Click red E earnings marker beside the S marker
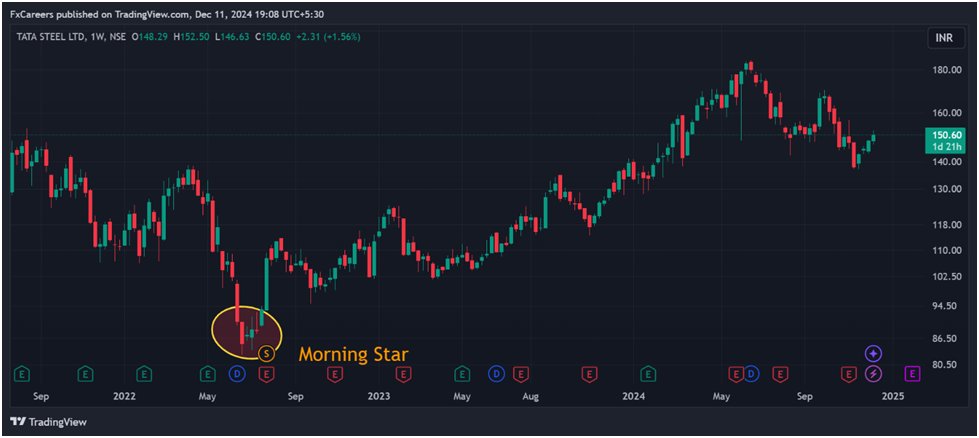 tap(267, 374)
